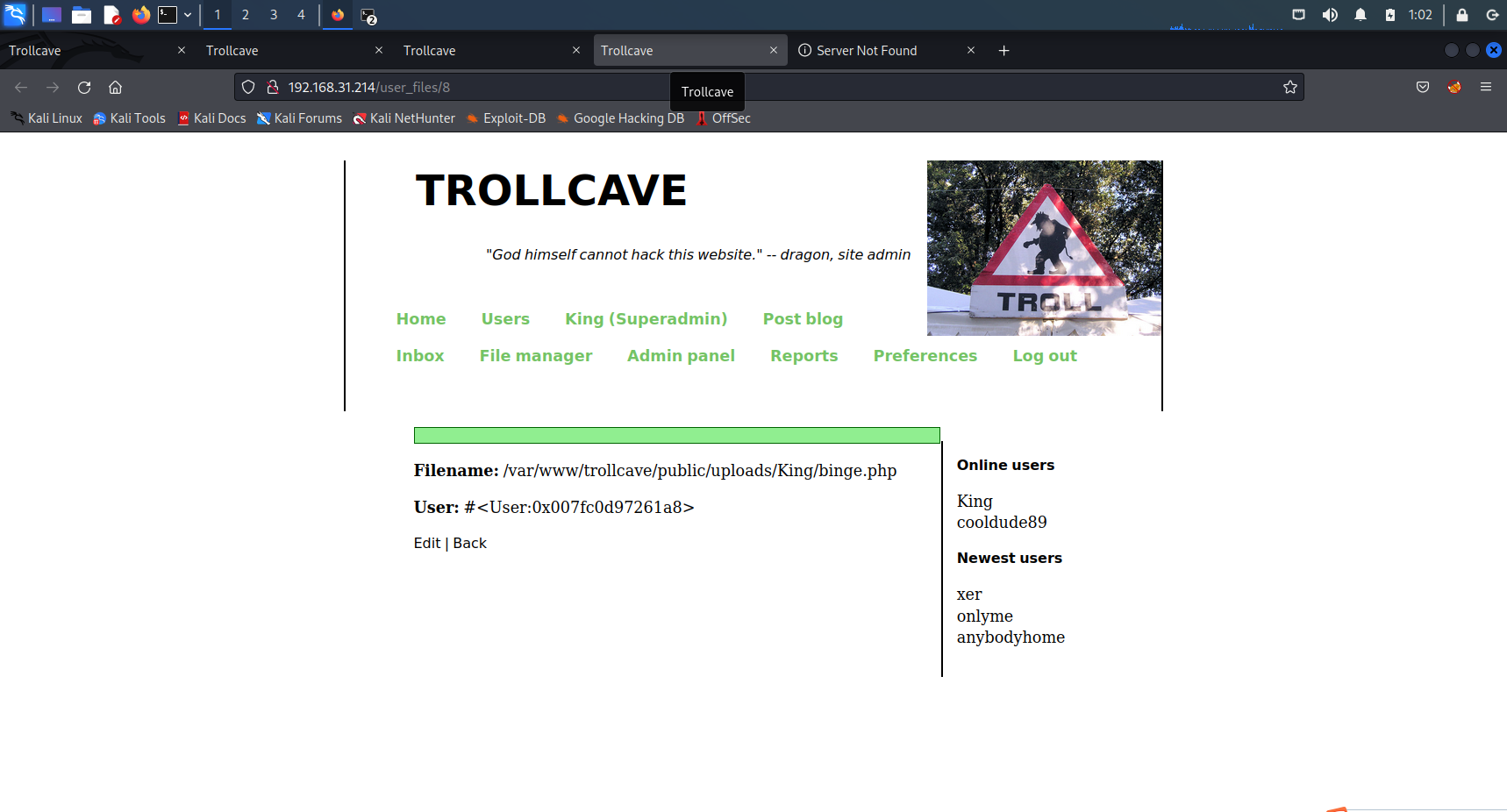Switch to workspace 4
The width and height of the screenshot is (1507, 812).
(x=301, y=15)
